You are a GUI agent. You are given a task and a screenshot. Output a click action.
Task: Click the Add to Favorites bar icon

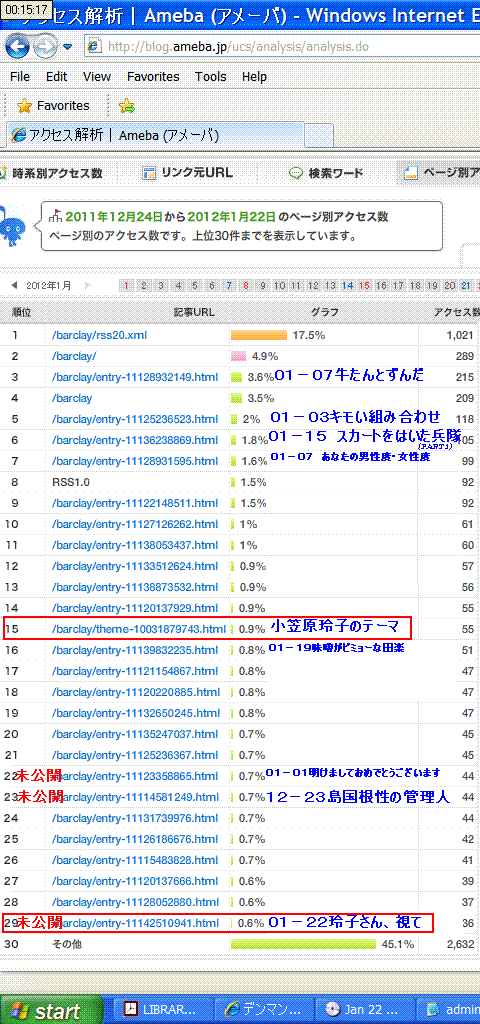coord(126,106)
